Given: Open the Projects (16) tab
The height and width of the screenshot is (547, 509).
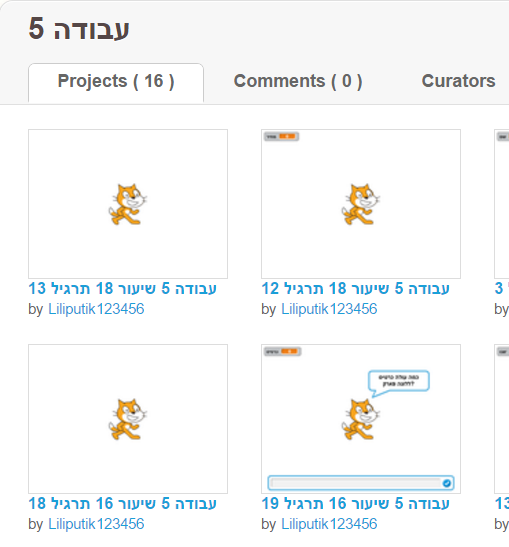Looking at the screenshot, I should (116, 83).
